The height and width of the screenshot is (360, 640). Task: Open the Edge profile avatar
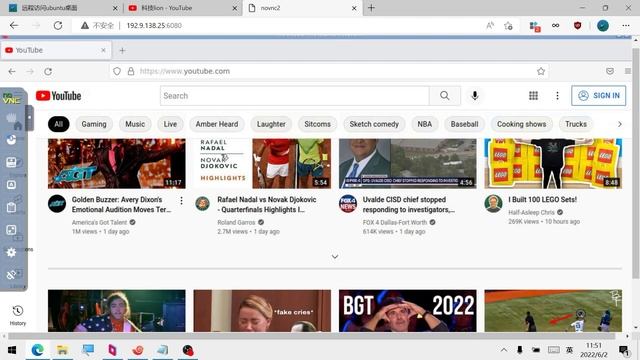tap(603, 26)
